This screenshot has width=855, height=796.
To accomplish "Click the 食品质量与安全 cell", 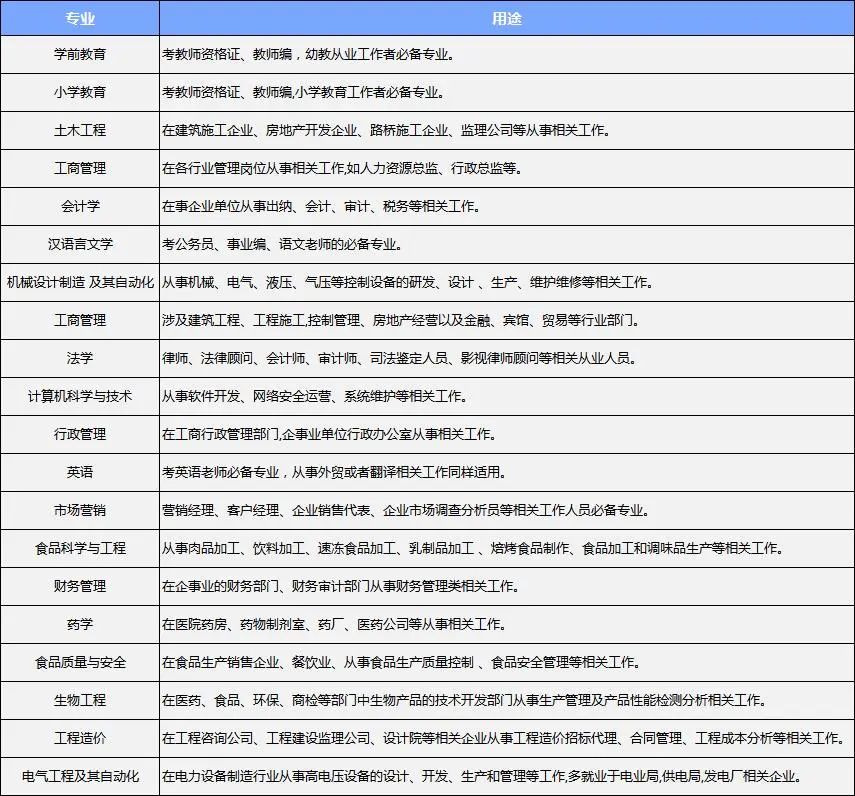I will tap(80, 662).
